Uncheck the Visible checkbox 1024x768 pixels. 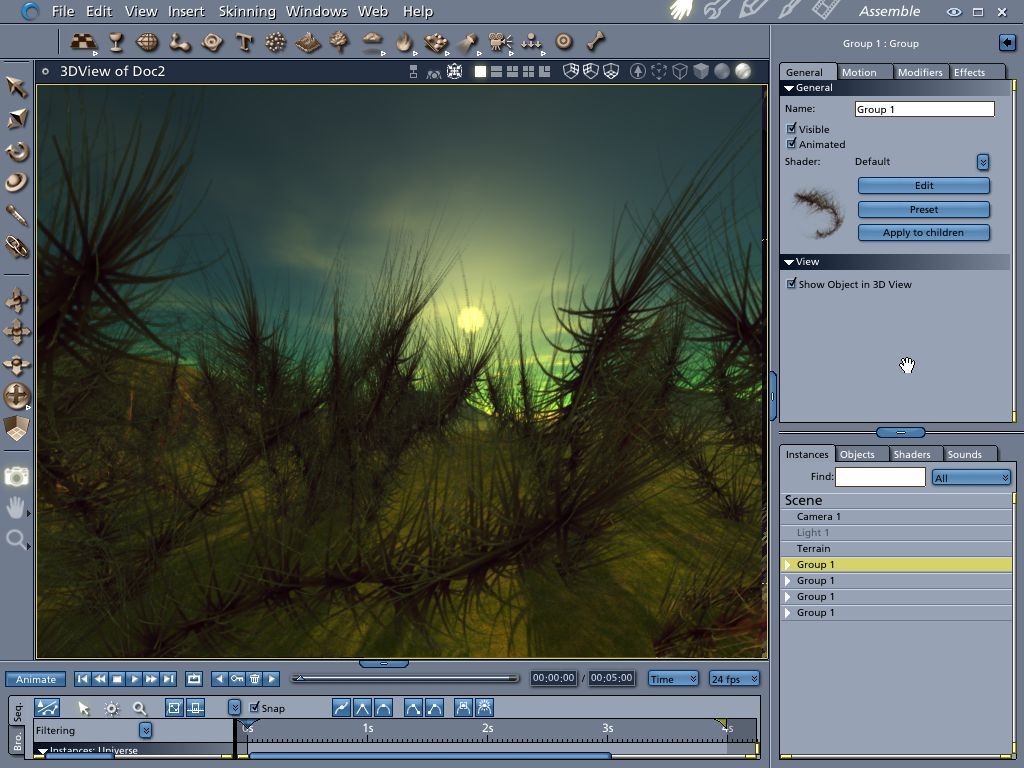[x=792, y=129]
